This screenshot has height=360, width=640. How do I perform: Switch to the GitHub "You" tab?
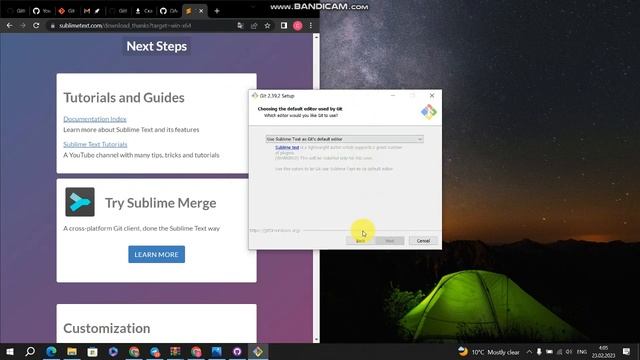(41, 11)
